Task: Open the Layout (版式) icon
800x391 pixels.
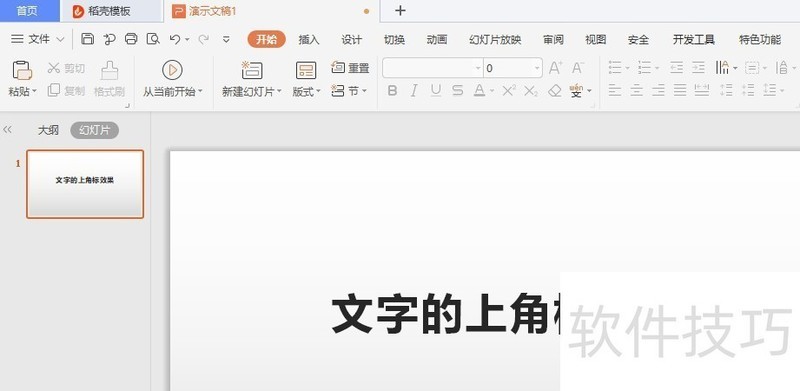Action: (306, 70)
